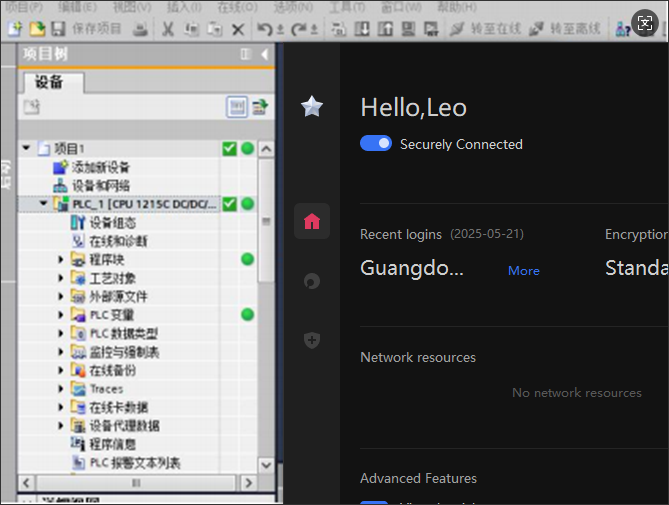Click the horizontal scroll left arrow

(26, 483)
